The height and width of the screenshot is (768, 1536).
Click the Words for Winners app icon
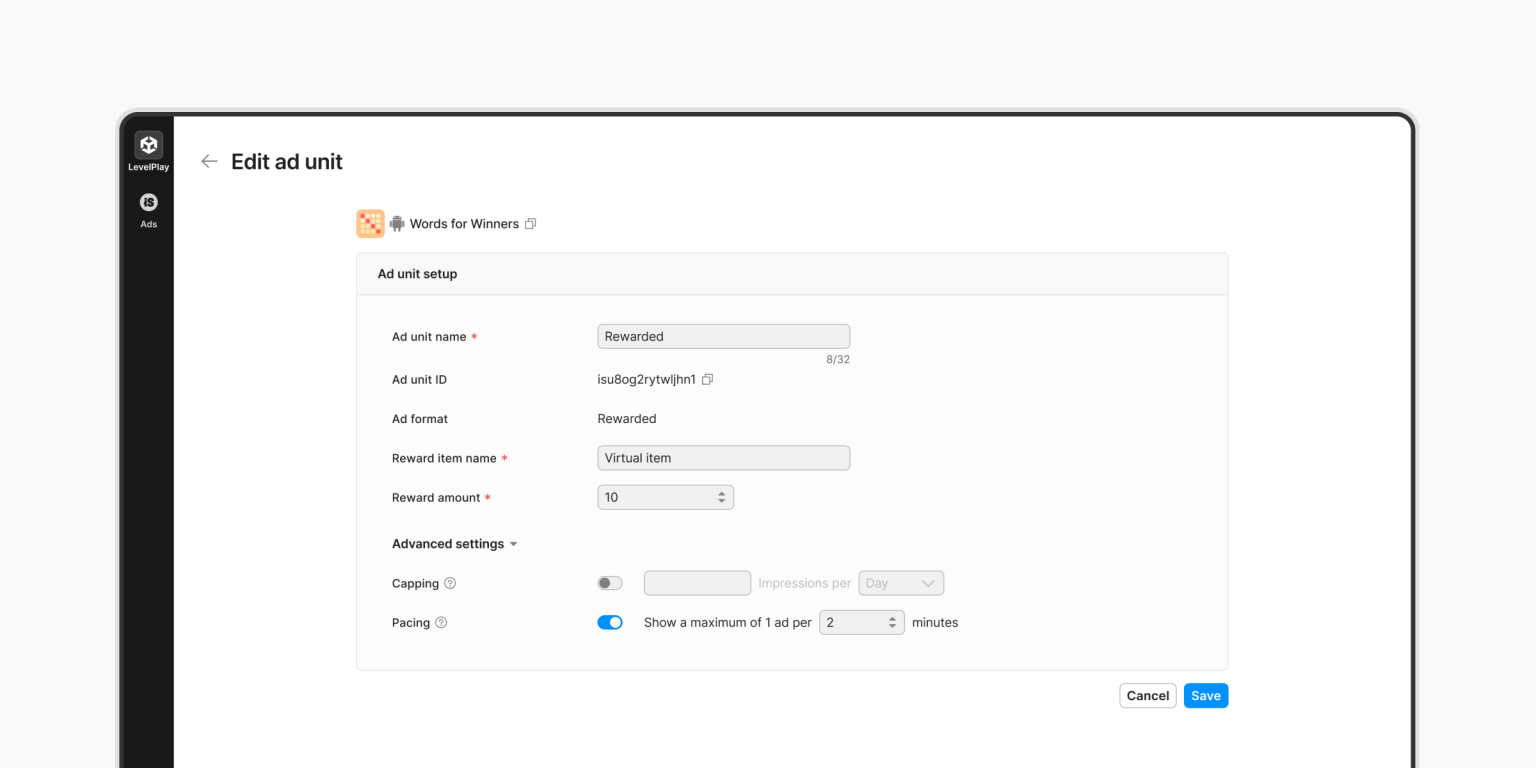370,223
